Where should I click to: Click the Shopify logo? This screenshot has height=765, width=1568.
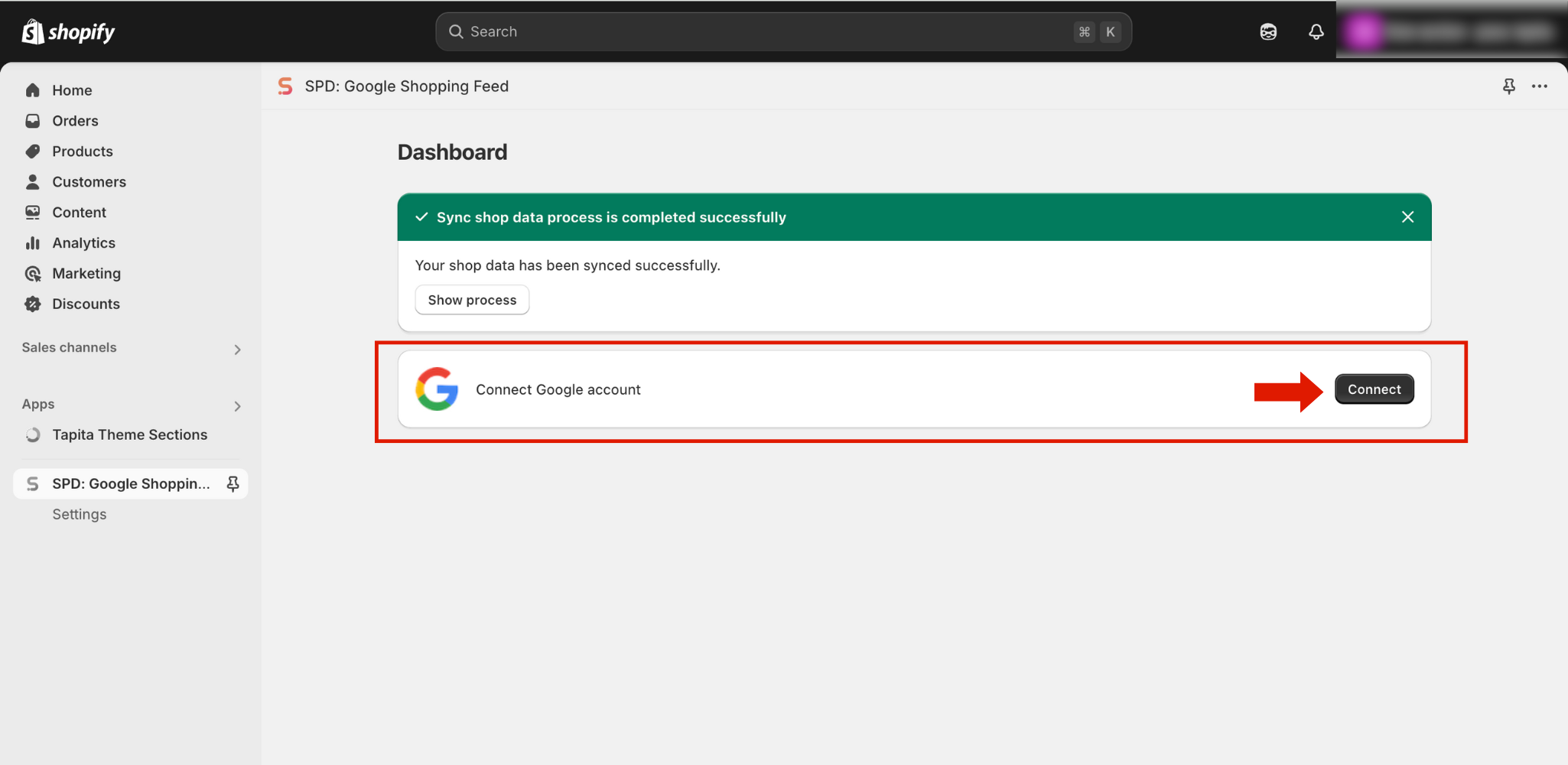pos(68,31)
